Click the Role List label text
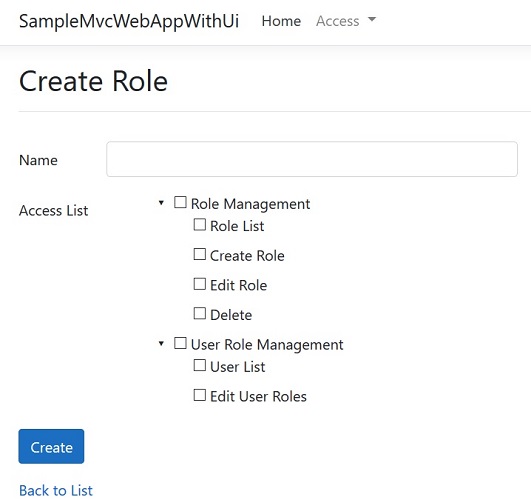The height and width of the screenshot is (500, 531). click(x=237, y=226)
